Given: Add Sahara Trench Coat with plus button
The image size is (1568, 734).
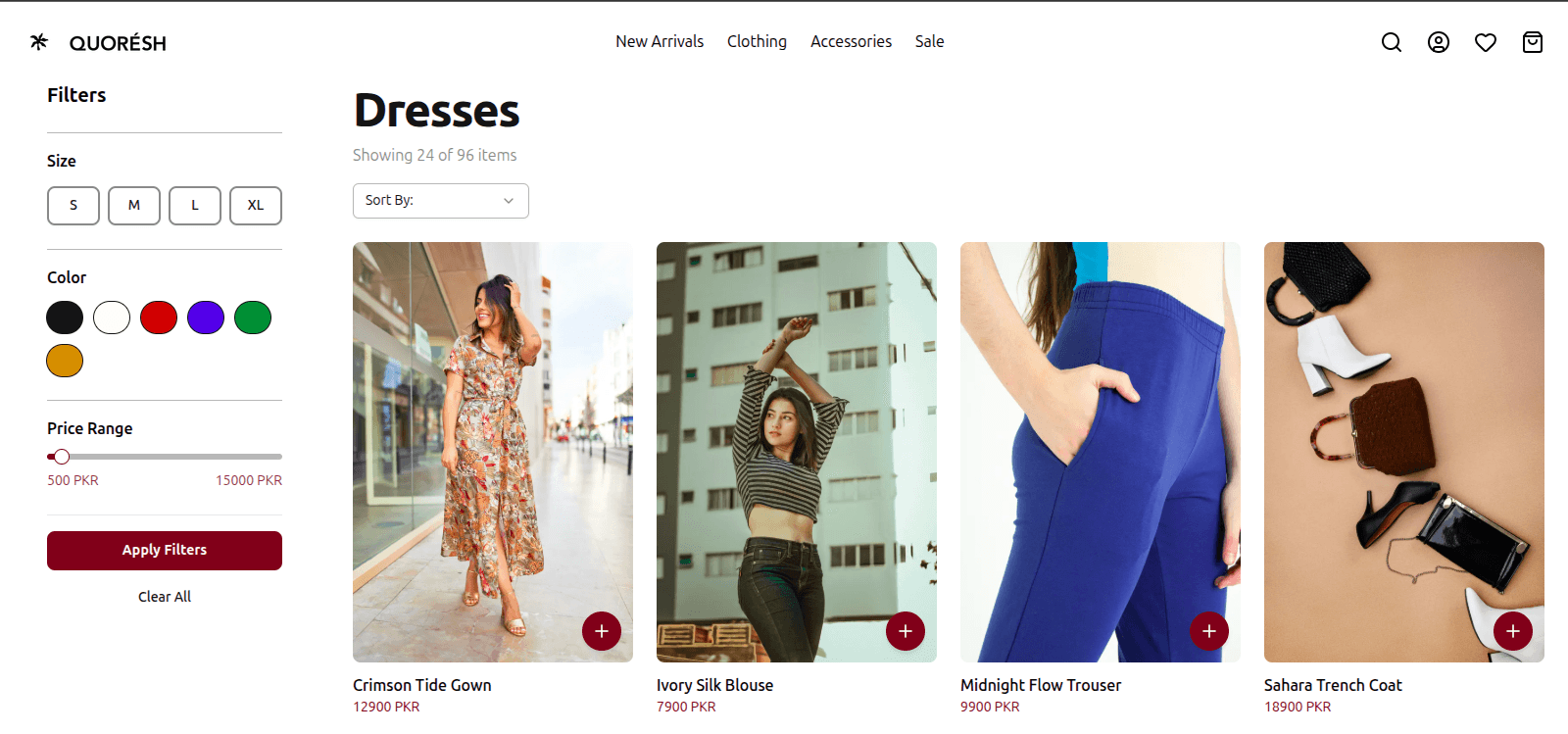Looking at the screenshot, I should pyautogui.click(x=1512, y=631).
